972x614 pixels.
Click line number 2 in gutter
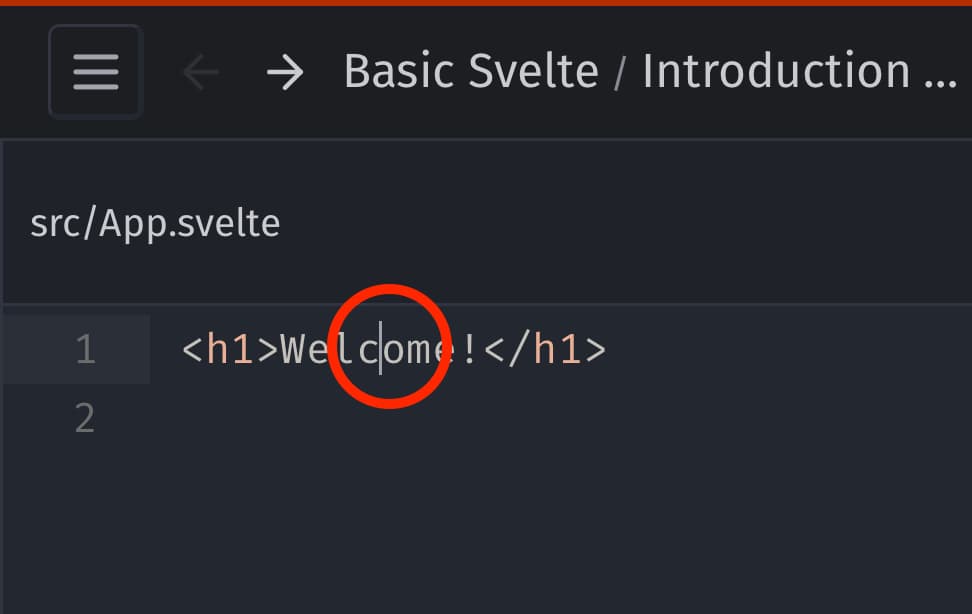(x=86, y=419)
